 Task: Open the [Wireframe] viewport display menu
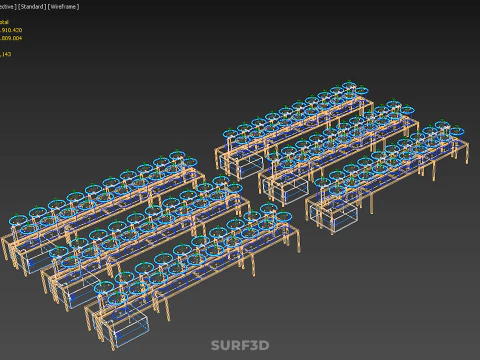click(x=64, y=7)
